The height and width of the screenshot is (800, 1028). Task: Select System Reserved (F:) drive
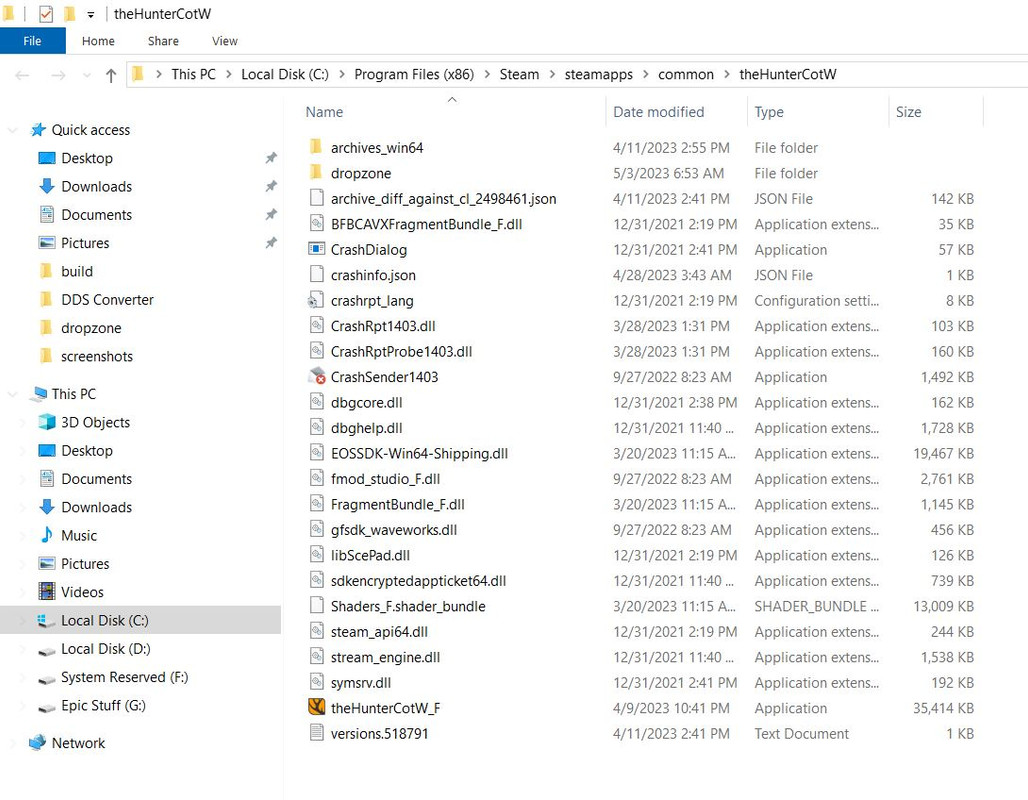(x=125, y=677)
